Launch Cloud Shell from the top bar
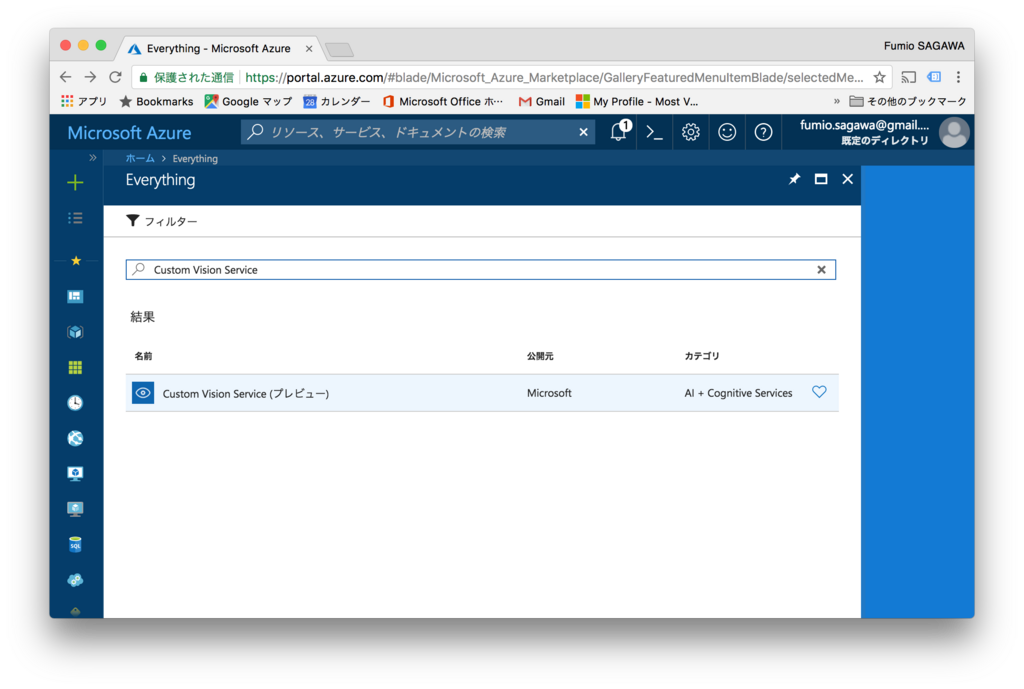This screenshot has width=1024, height=689. pos(654,133)
